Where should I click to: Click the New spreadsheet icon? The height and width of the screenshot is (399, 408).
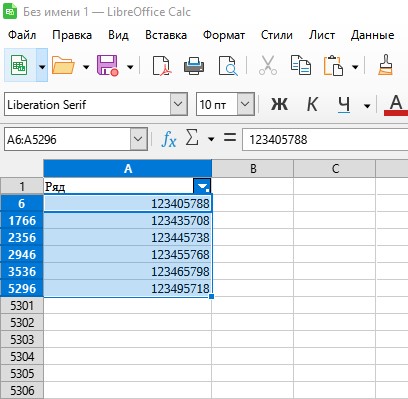point(19,65)
